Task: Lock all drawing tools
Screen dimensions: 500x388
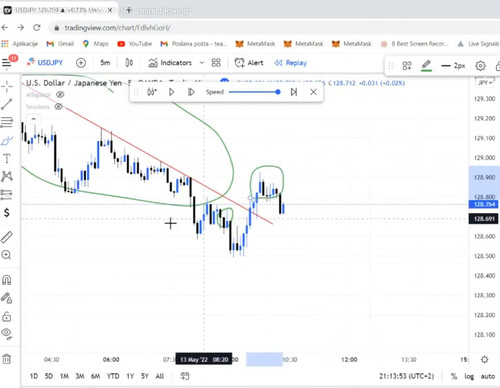Action: pos(7,316)
